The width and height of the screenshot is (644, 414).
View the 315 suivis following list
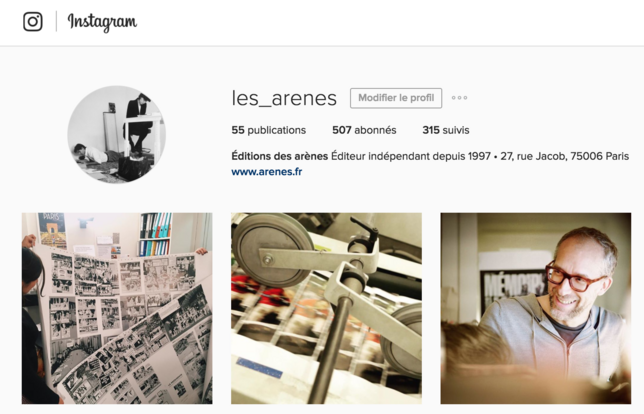tap(446, 130)
